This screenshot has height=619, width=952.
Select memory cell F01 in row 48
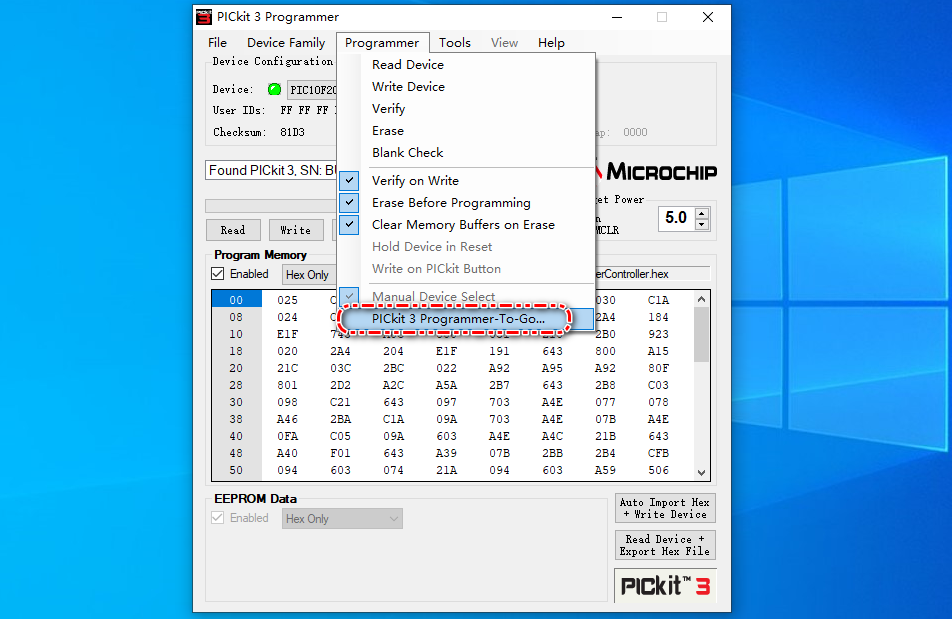tap(340, 453)
